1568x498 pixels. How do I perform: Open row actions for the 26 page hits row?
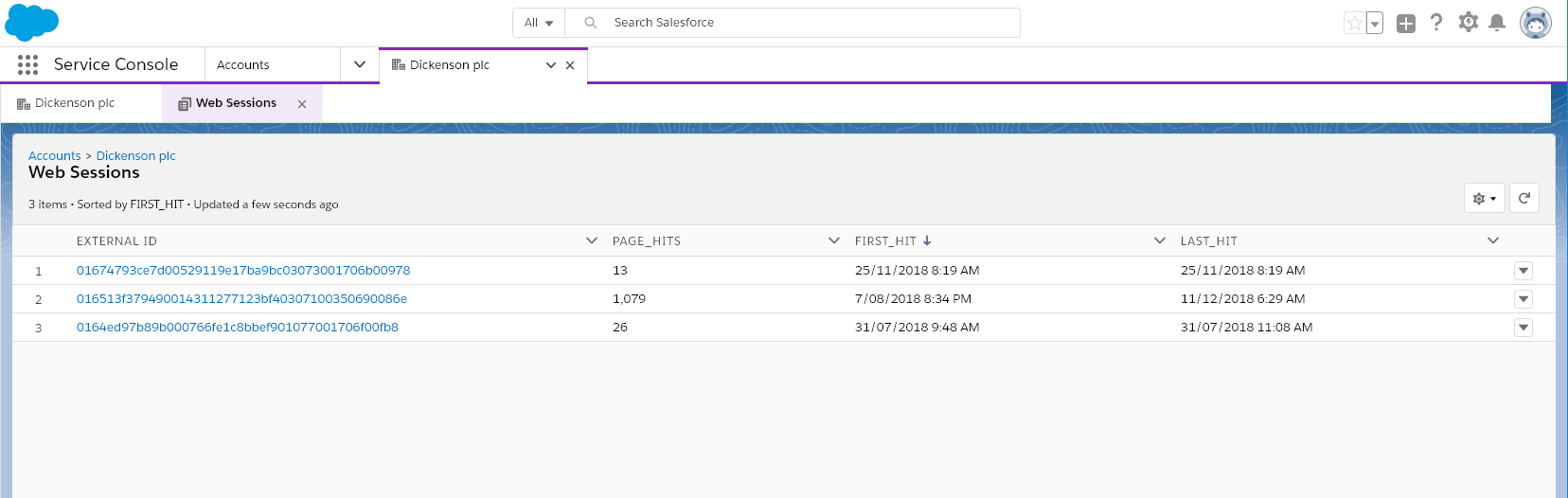pyautogui.click(x=1523, y=328)
